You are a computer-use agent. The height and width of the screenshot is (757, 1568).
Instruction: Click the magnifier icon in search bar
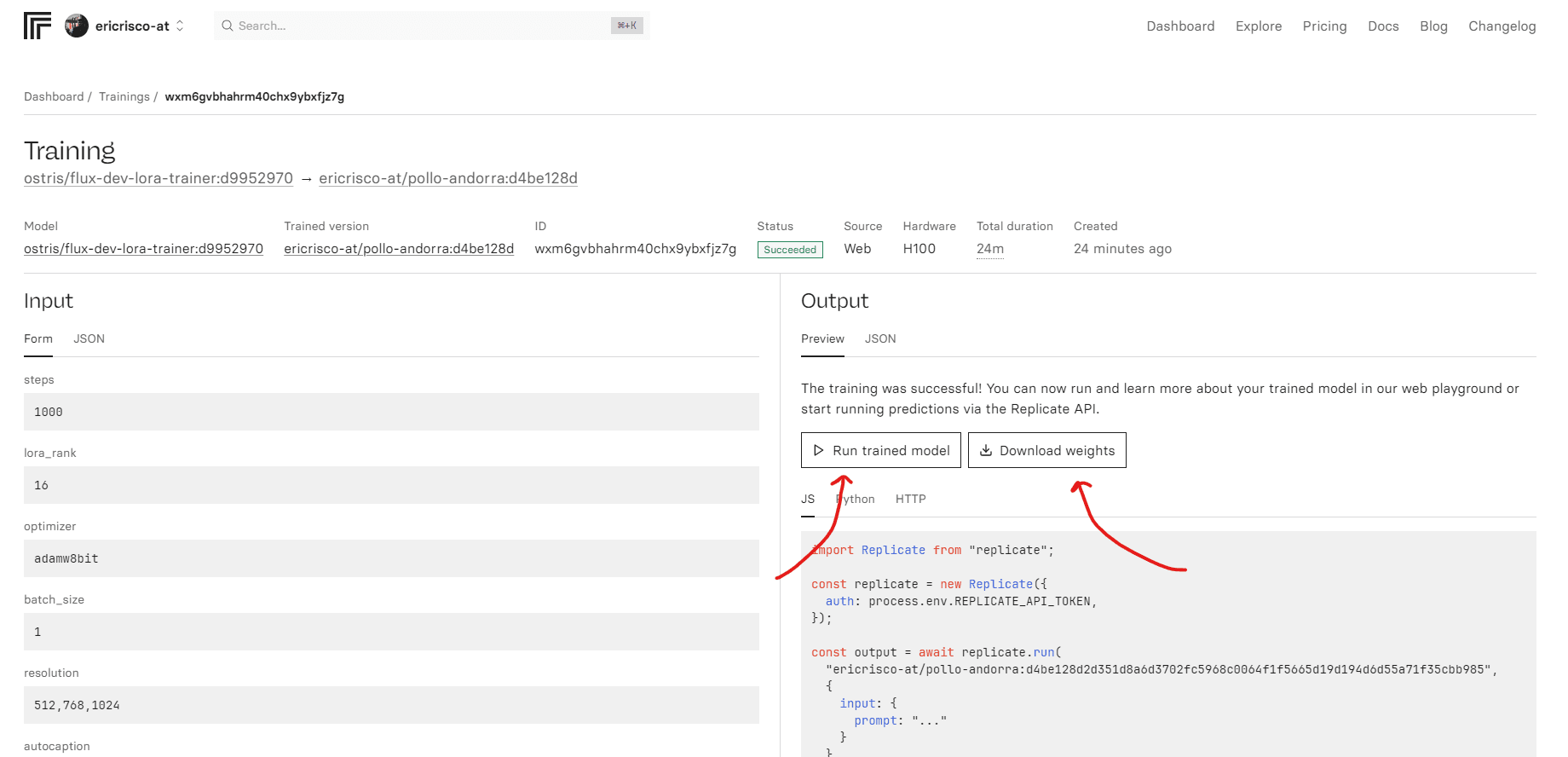point(228,26)
